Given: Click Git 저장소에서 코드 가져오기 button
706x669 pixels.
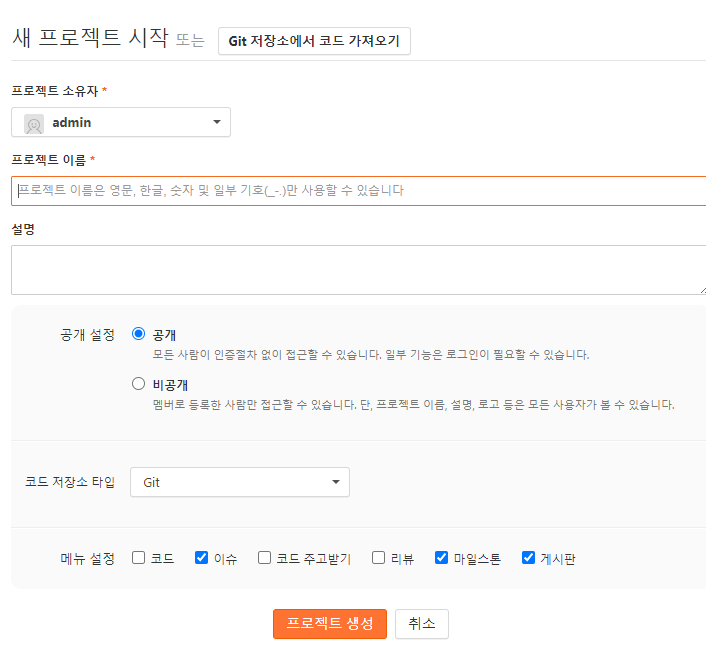Looking at the screenshot, I should (314, 41).
